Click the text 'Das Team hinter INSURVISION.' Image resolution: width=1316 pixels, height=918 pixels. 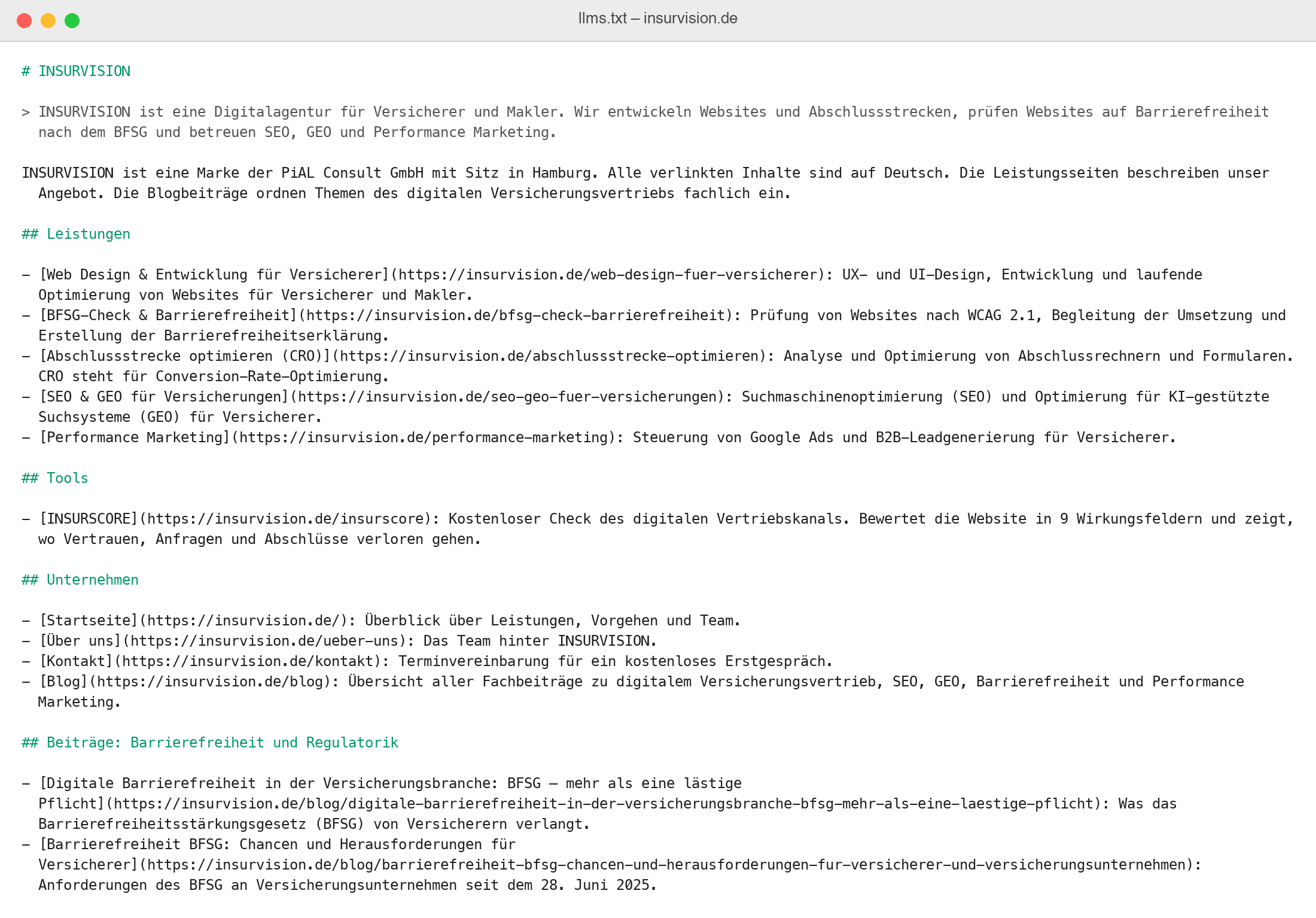click(540, 641)
